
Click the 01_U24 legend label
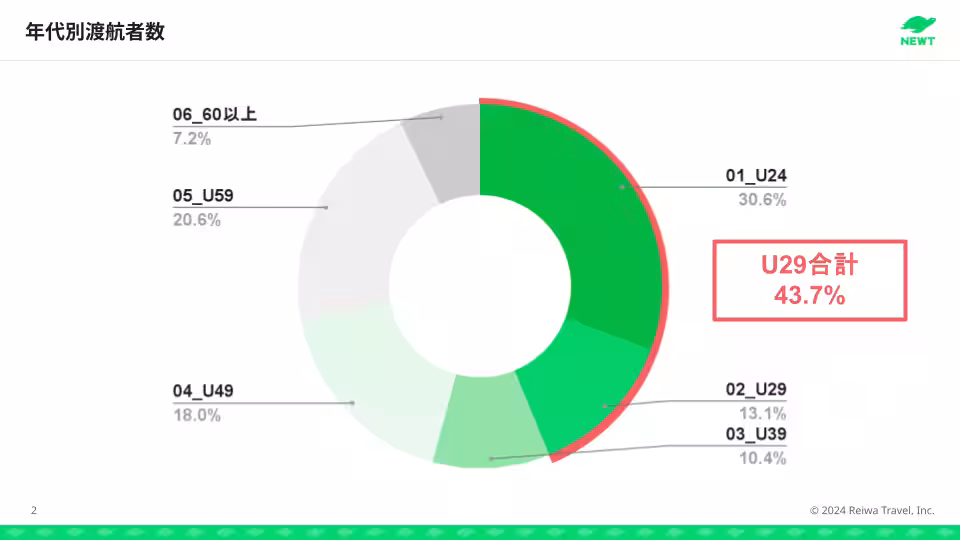click(756, 176)
